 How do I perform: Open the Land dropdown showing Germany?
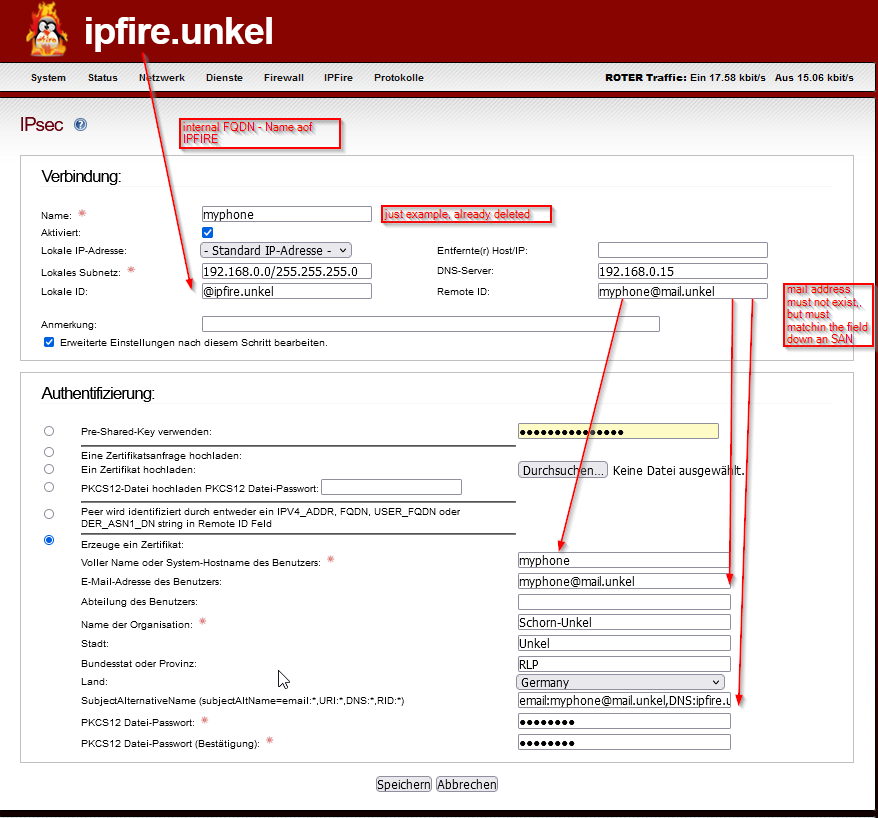pyautogui.click(x=620, y=682)
